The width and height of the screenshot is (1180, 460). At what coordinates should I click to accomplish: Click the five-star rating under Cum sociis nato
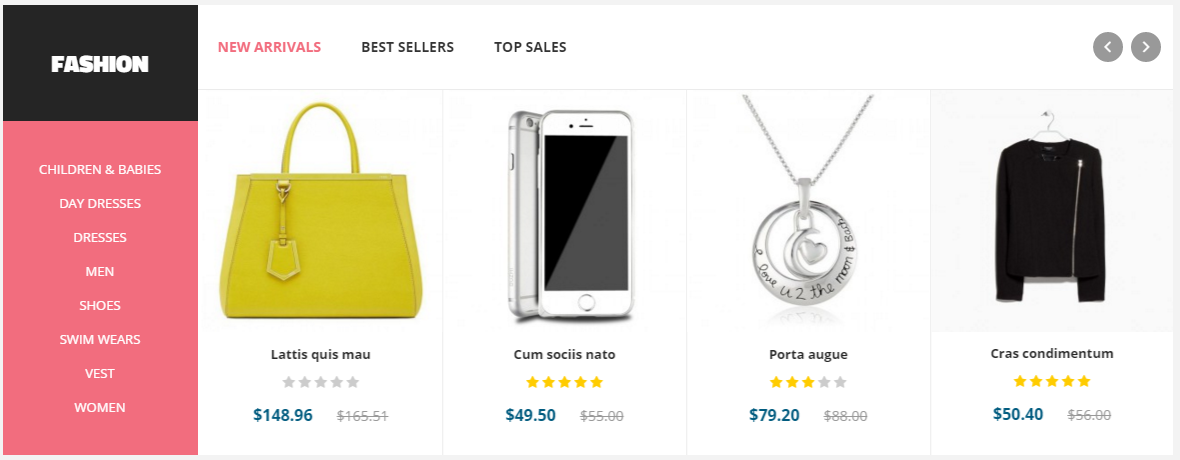point(564,382)
